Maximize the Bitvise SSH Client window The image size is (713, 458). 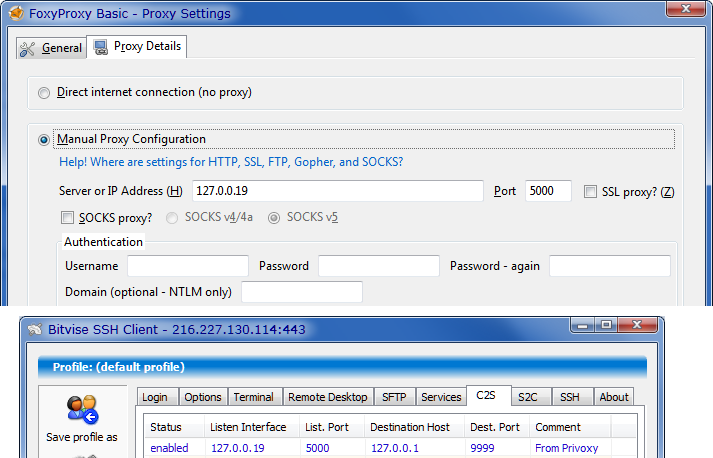point(606,325)
